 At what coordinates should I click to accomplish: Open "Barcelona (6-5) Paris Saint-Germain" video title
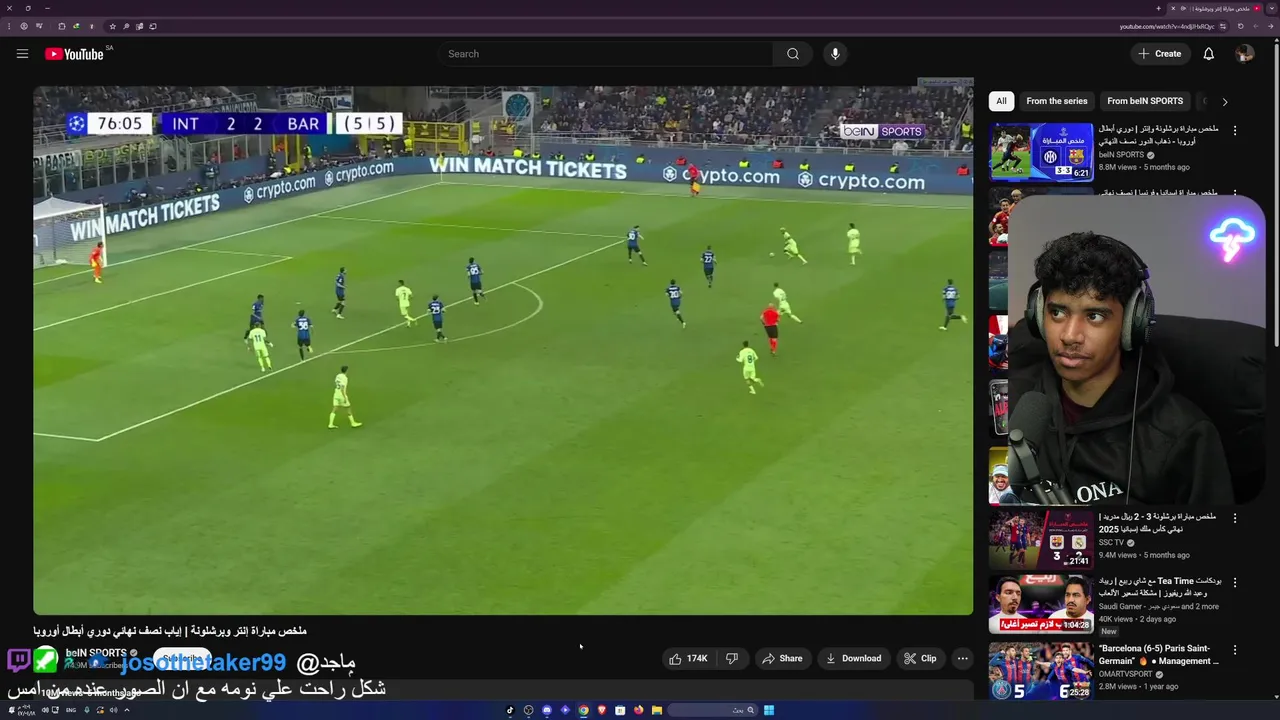[1158, 655]
